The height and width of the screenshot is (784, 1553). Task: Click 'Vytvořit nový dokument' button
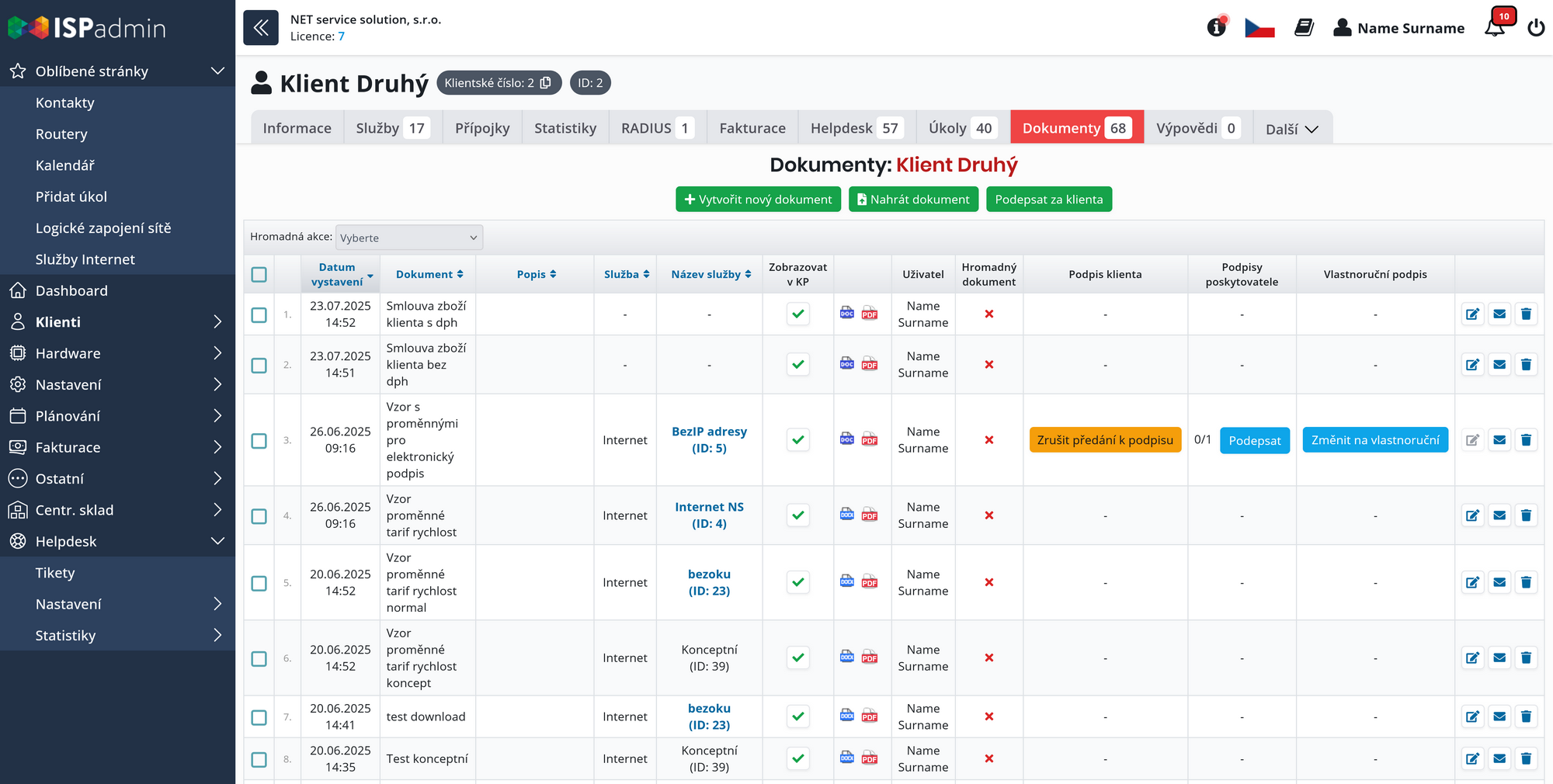tap(758, 199)
